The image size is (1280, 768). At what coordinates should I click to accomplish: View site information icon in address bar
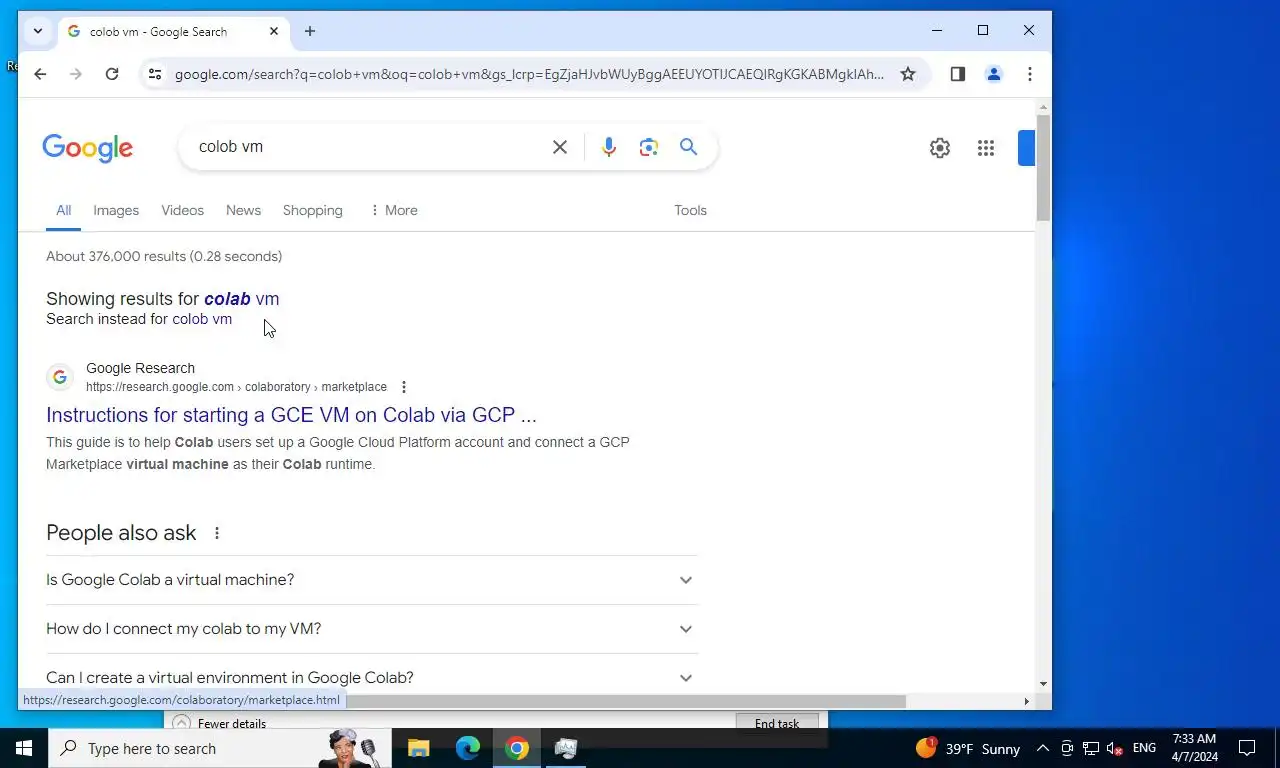(x=155, y=74)
